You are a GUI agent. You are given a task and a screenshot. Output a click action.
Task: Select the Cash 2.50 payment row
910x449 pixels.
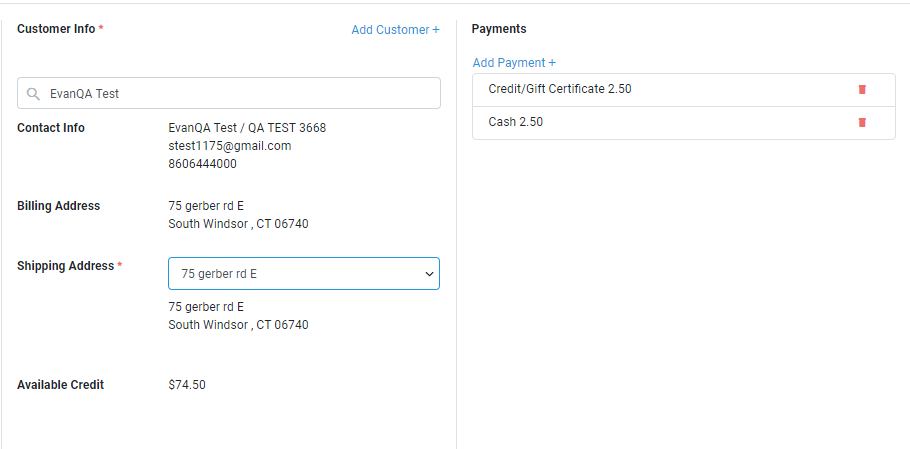coord(517,122)
